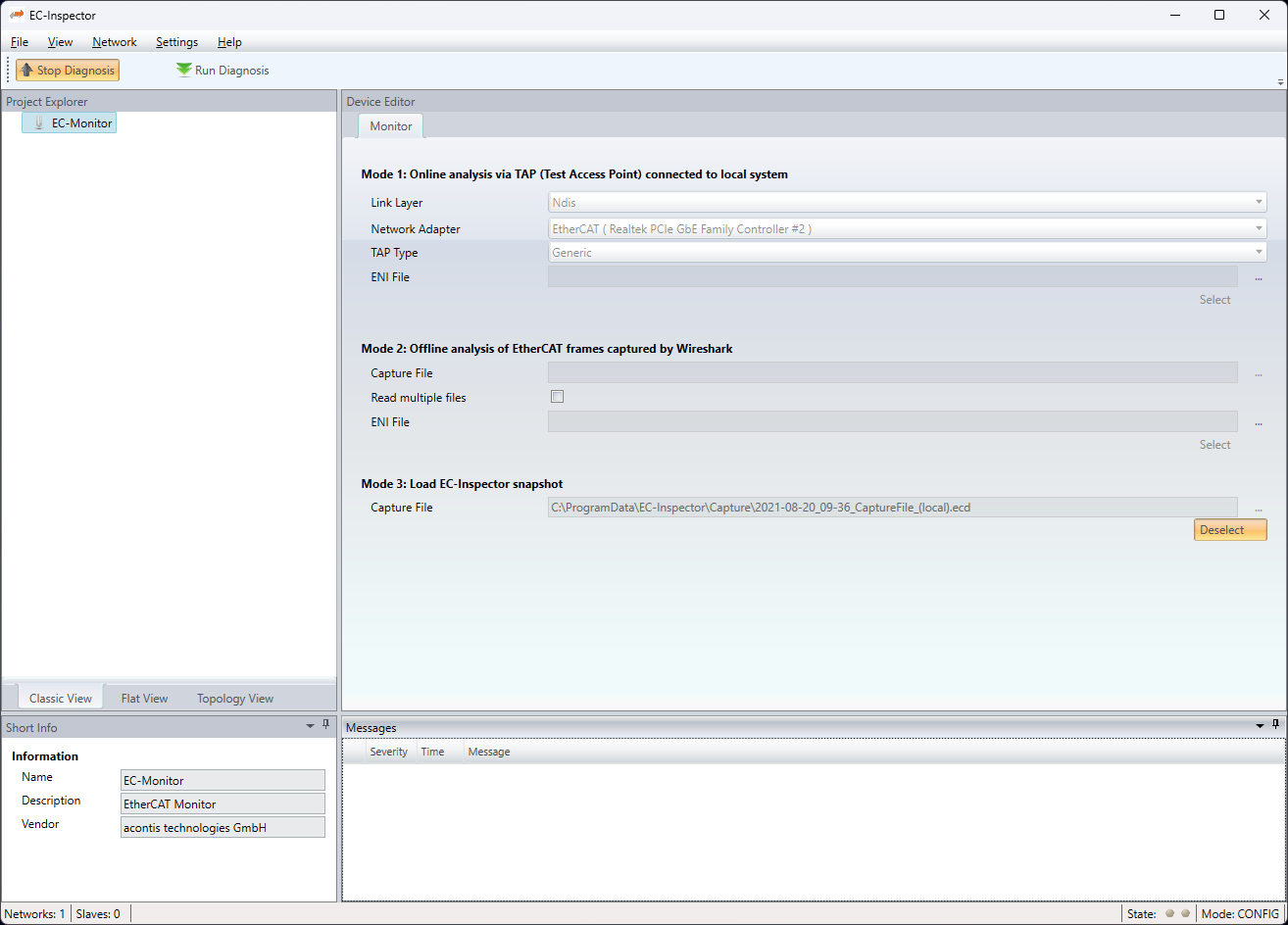
Task: Click the Stop Diagnosis toolbar button
Action: 68,71
